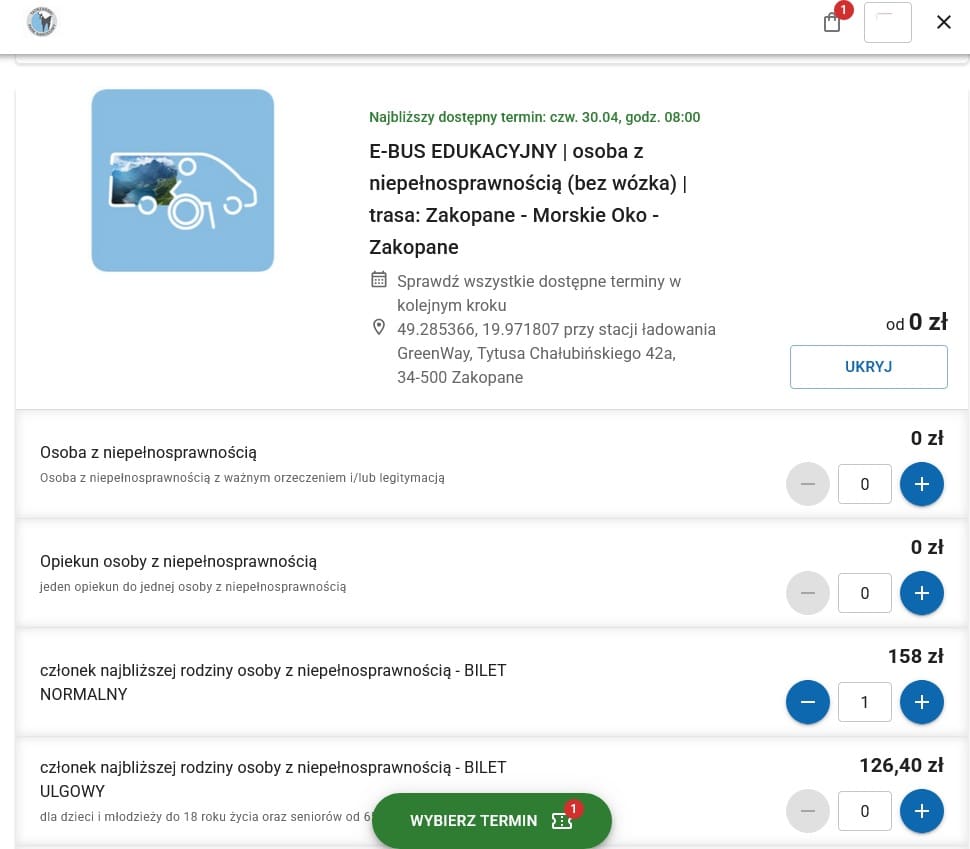Click the BILET NORMALNY quantity field

point(864,702)
